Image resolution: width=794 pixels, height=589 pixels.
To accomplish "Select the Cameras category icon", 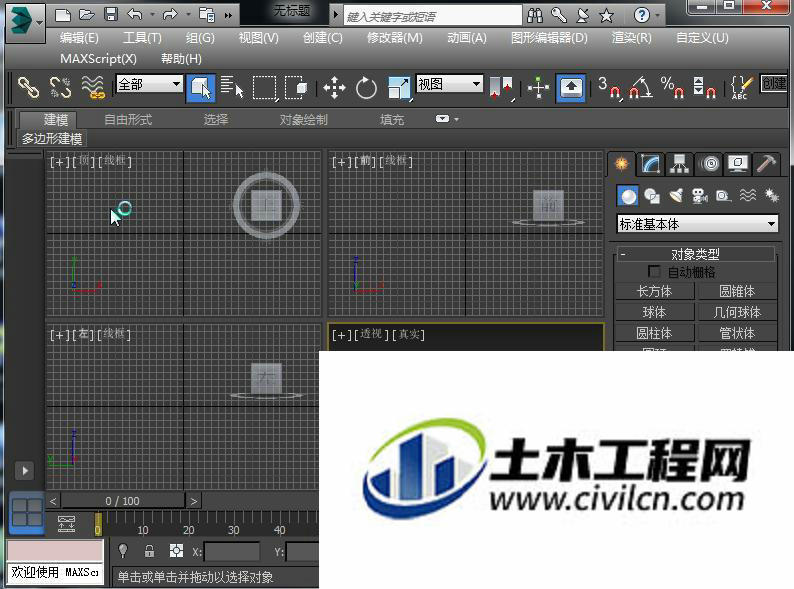I will point(699,195).
